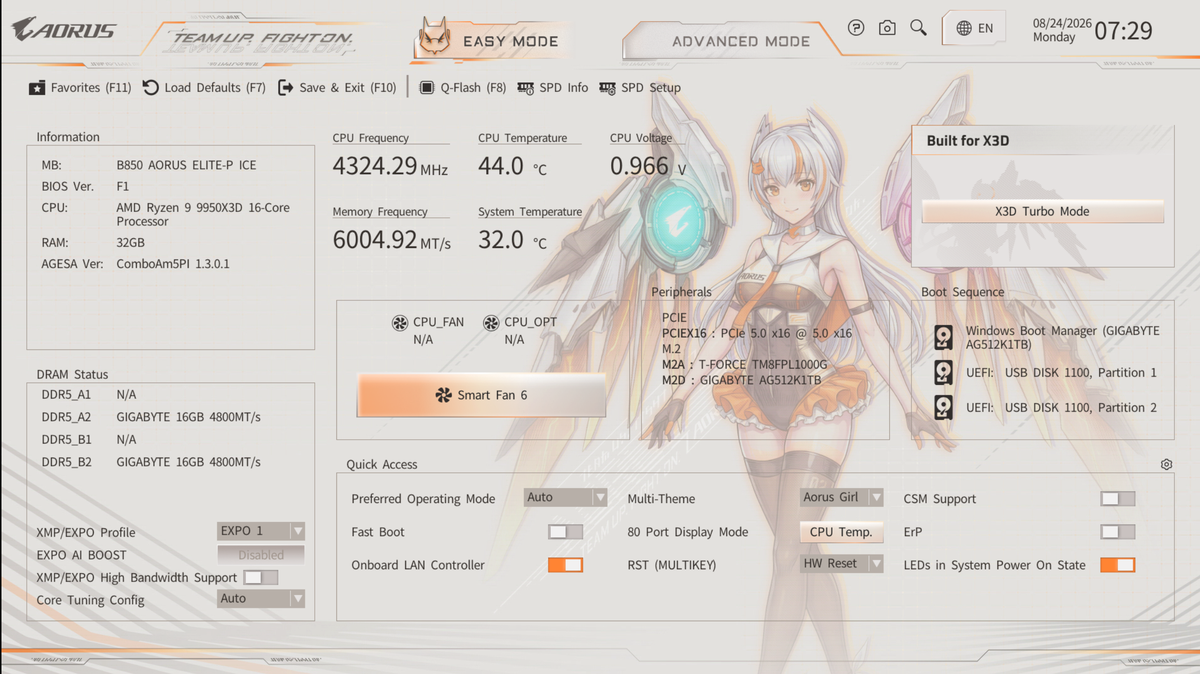
Task: Toggle the ErP switch
Action: [x=1117, y=532]
